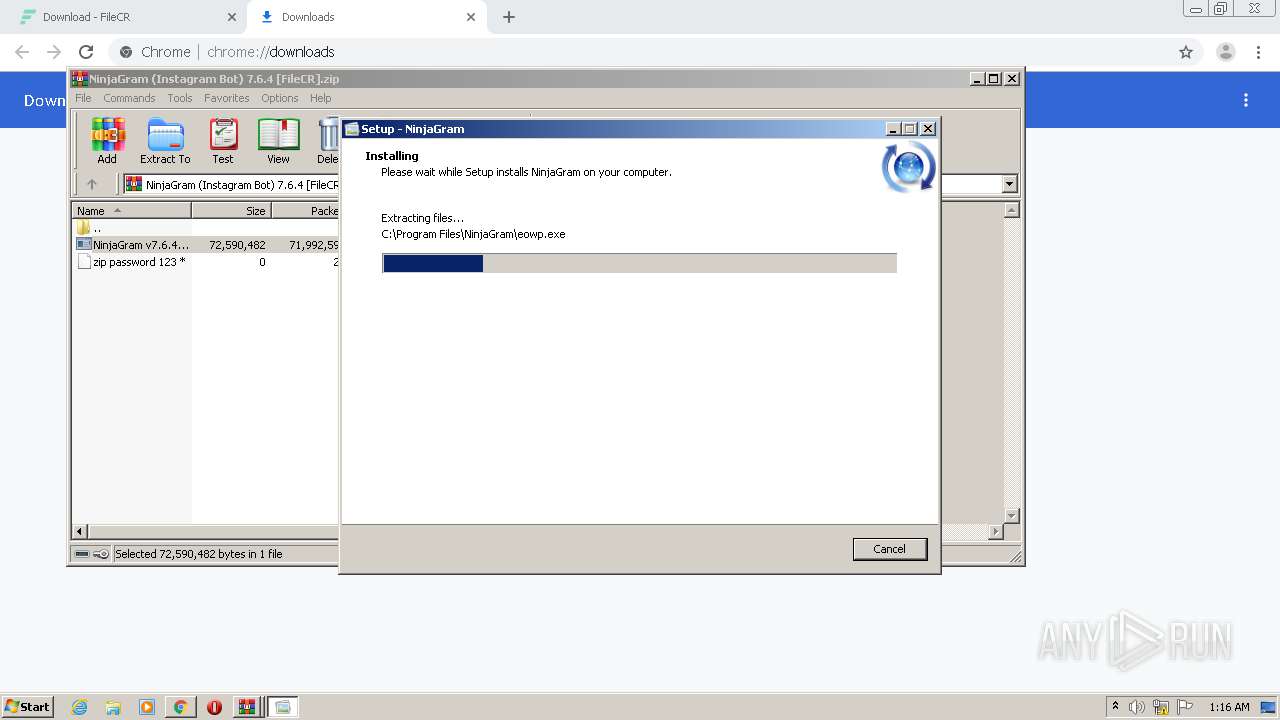Open the Help menu in WinRAR
Viewport: 1280px width, 720px height.
pyautogui.click(x=320, y=98)
